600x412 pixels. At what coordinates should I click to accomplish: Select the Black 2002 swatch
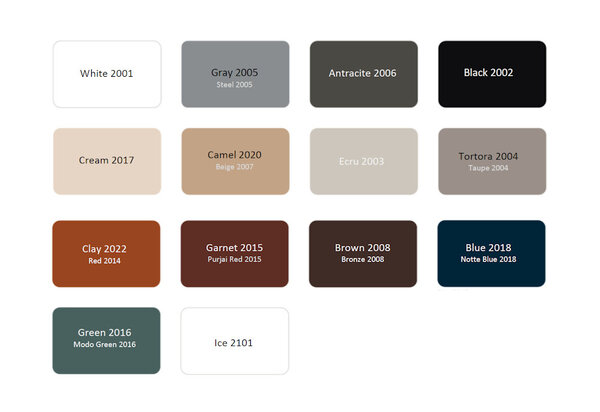[x=492, y=74]
